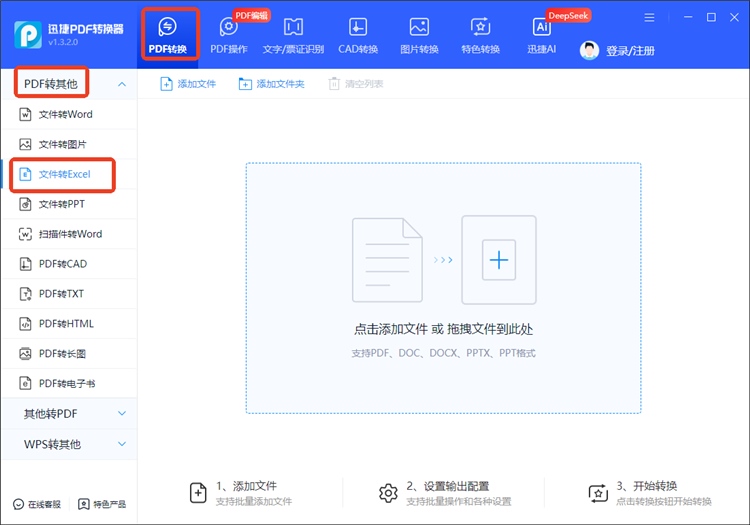
Task: Click the 其他转PDF section header
Action: pos(69,414)
